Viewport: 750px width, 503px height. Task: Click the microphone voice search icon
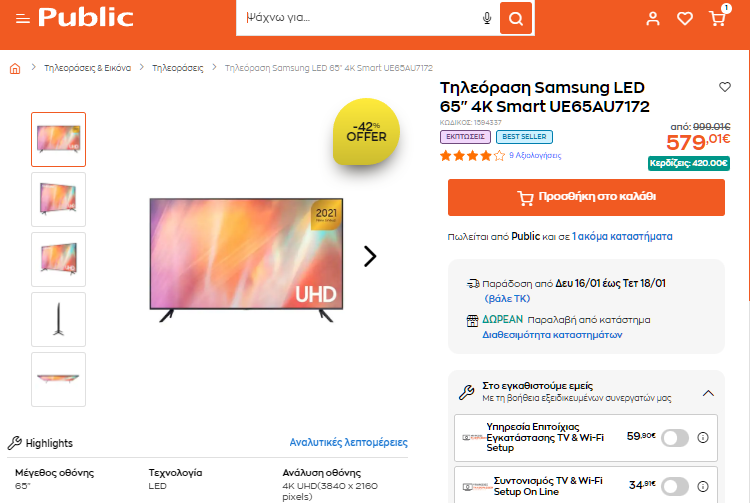coord(487,18)
